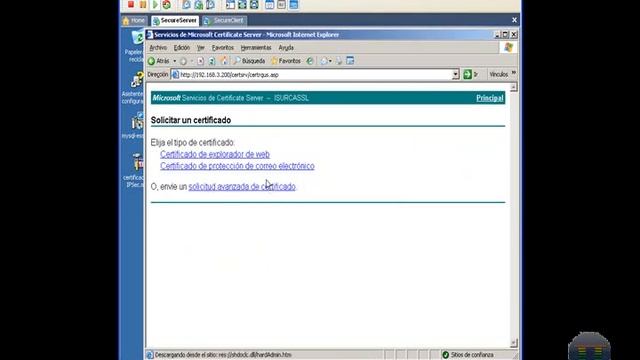Open the Archivo menu
Viewport: 640px width, 360px height.
point(158,48)
